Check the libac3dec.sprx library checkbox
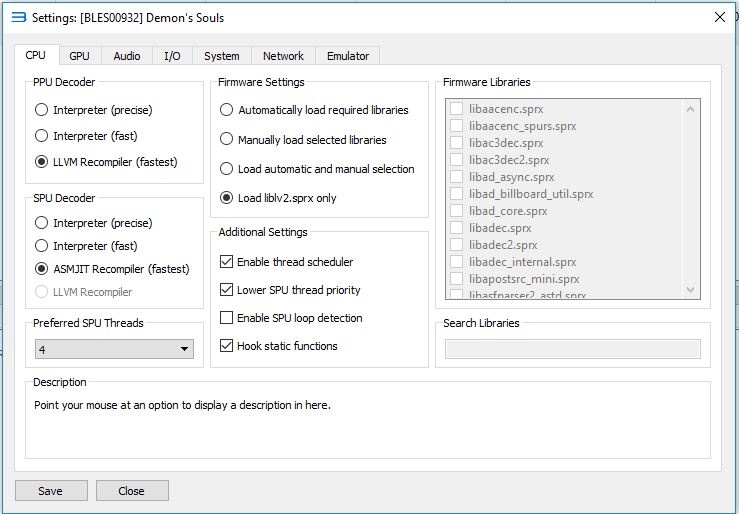 [457, 143]
